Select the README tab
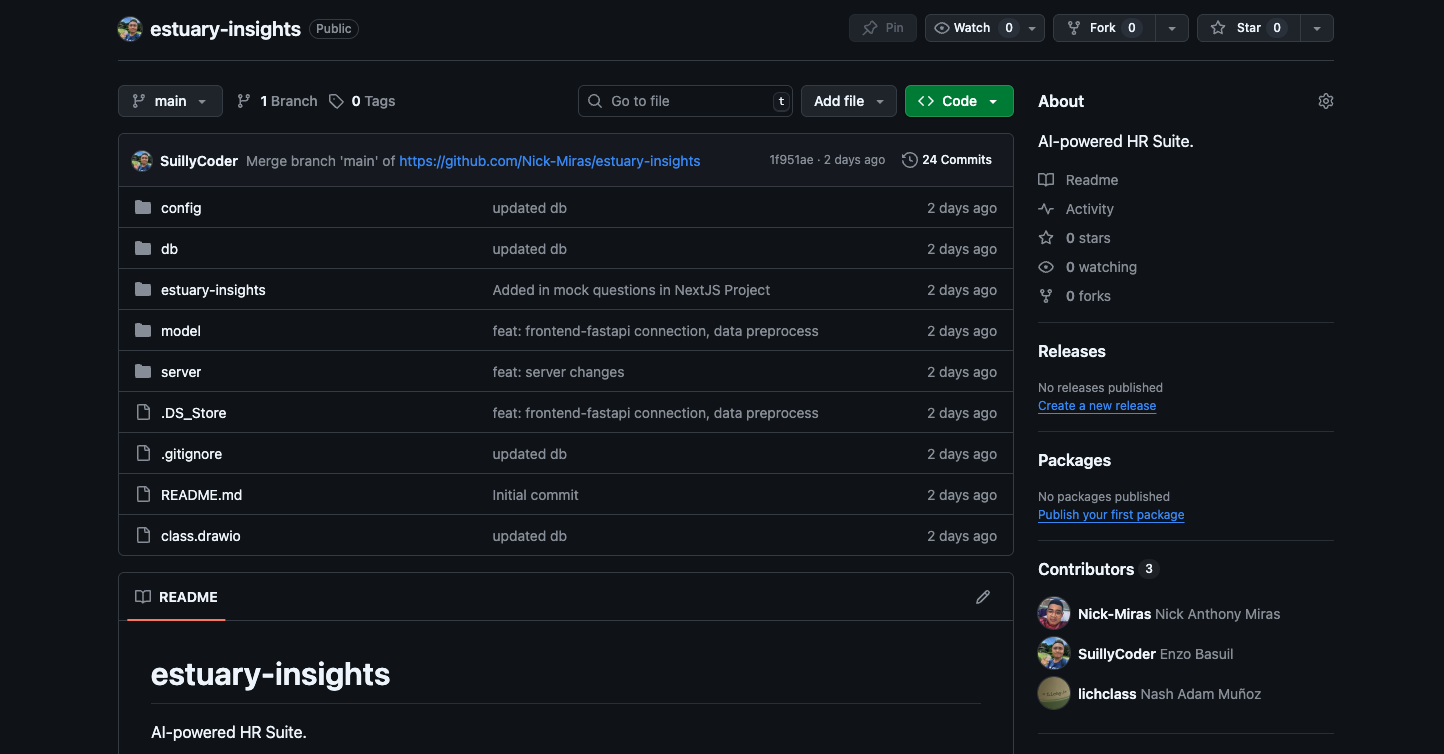This screenshot has width=1444, height=754. click(x=176, y=597)
